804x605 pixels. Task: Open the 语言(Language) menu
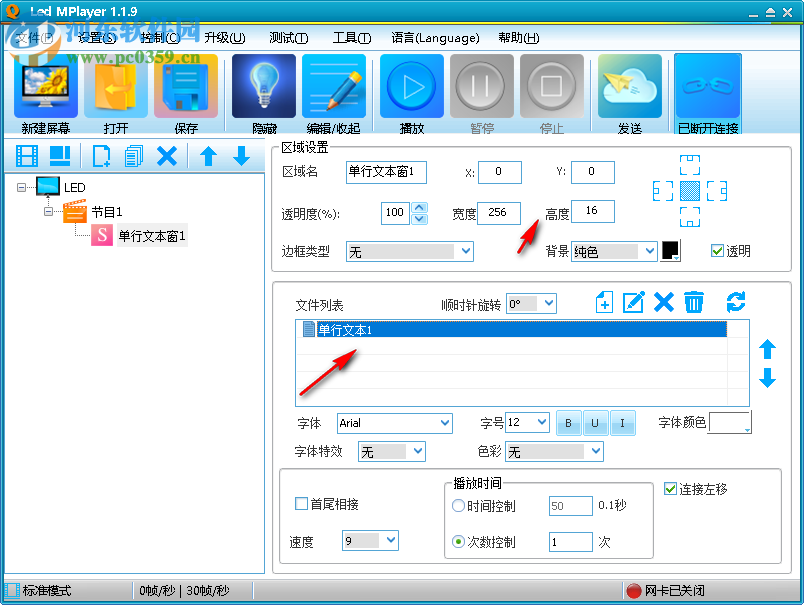pyautogui.click(x=435, y=38)
